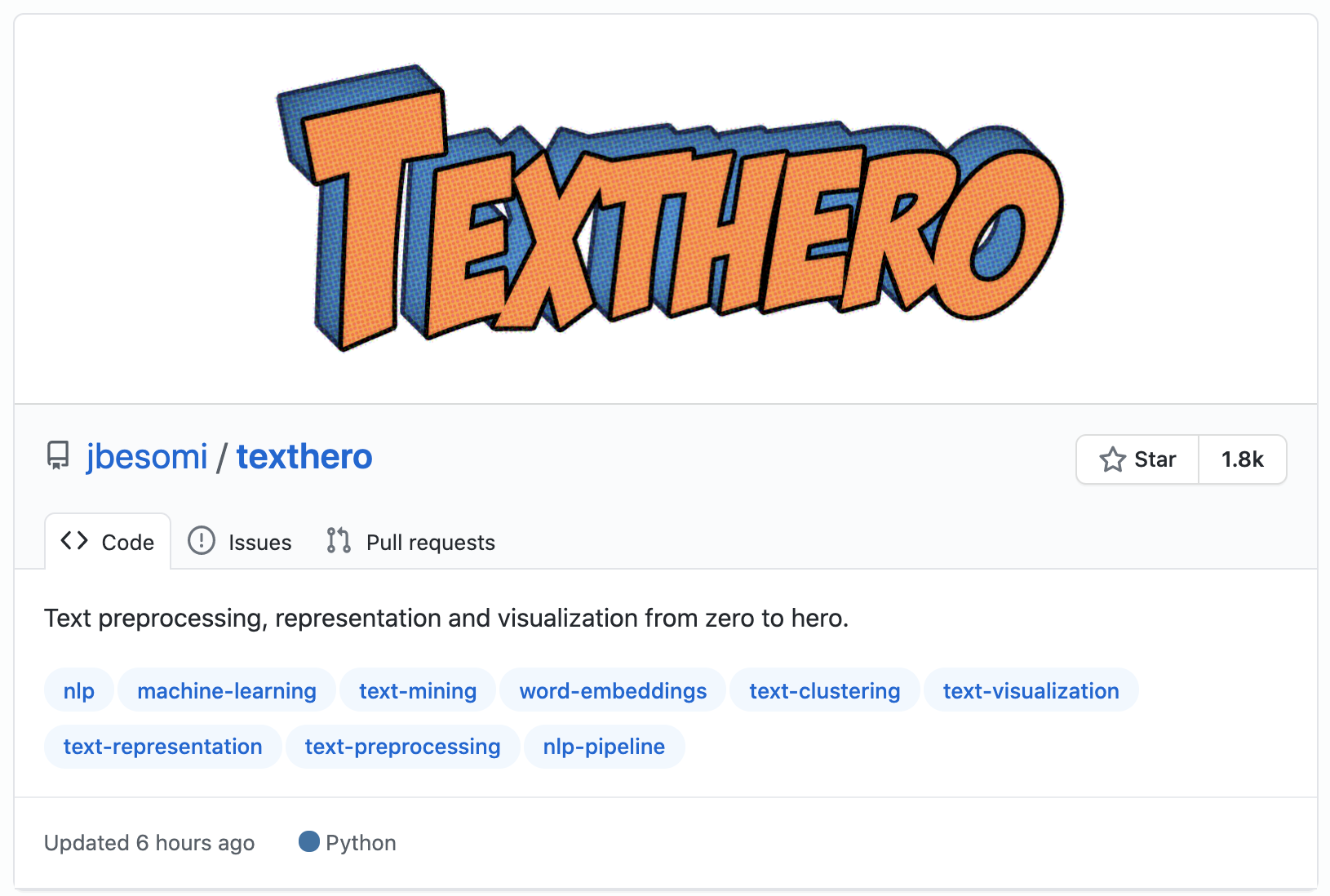Star the texthero repository
1330x896 pixels.
1138,459
